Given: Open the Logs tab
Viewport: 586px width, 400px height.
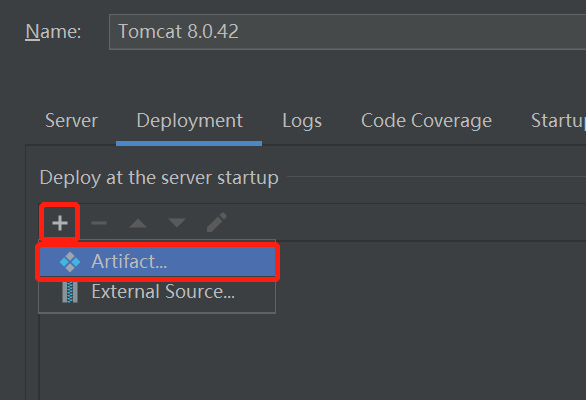Looking at the screenshot, I should coord(302,121).
